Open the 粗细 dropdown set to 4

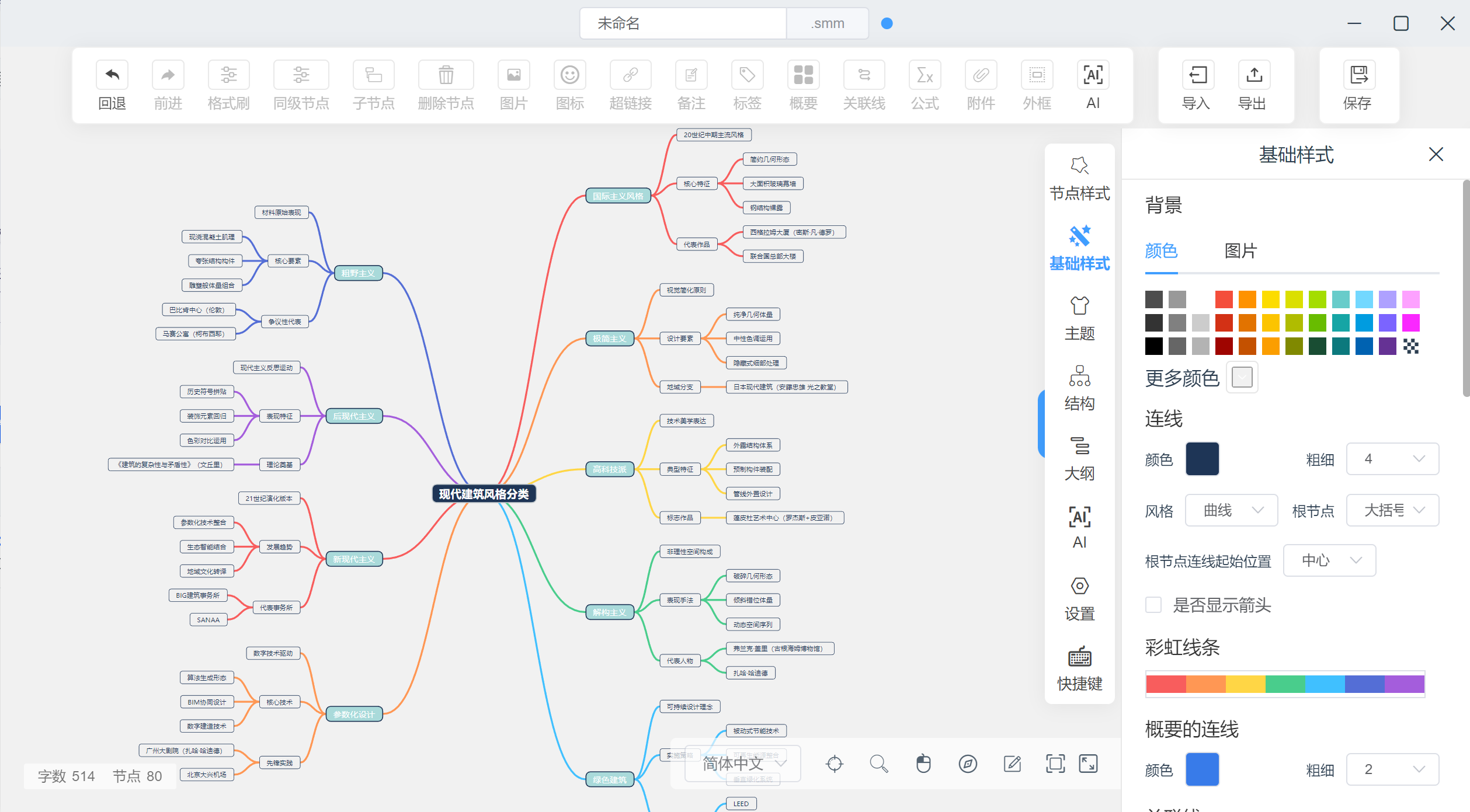(x=1392, y=459)
